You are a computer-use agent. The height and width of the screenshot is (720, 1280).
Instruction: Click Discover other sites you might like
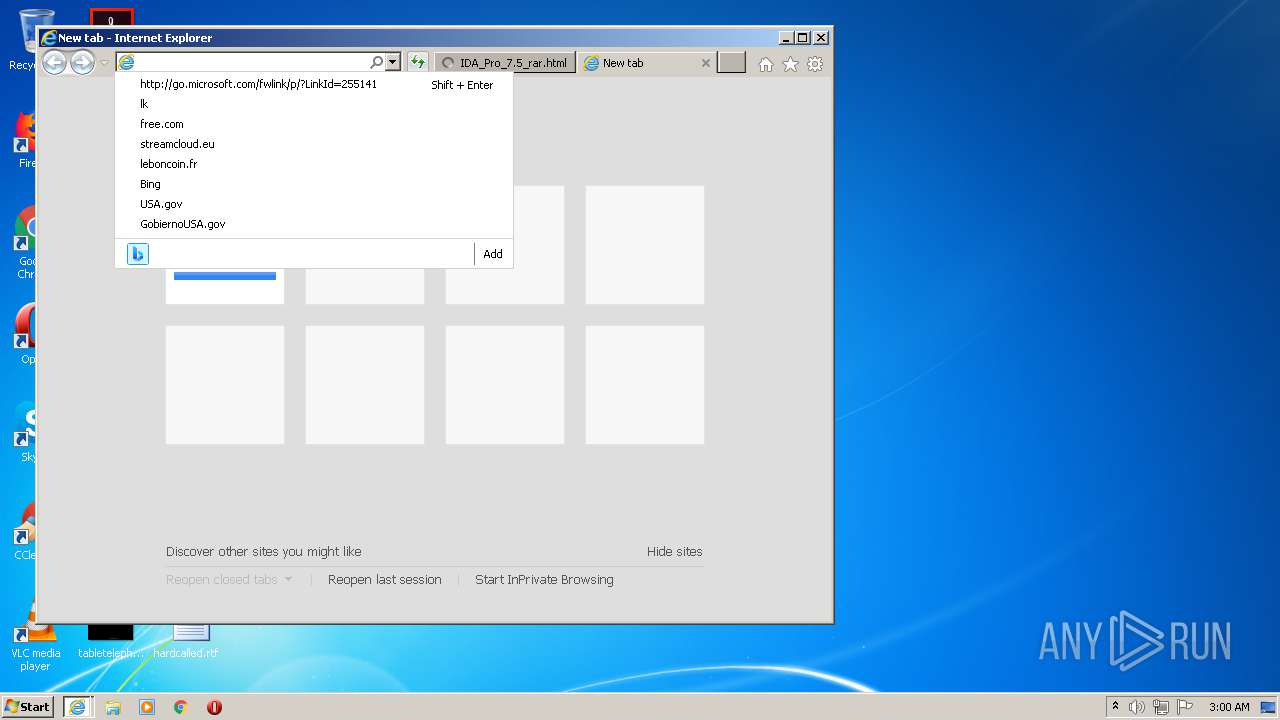(x=264, y=551)
